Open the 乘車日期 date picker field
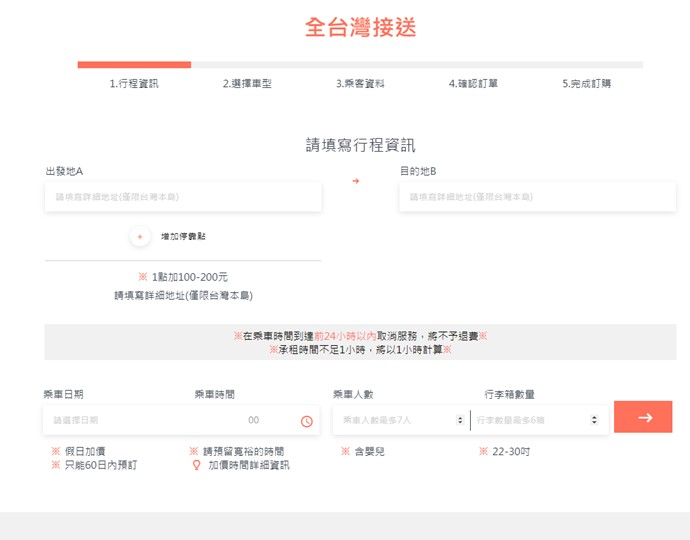The image size is (690, 540). coord(115,420)
